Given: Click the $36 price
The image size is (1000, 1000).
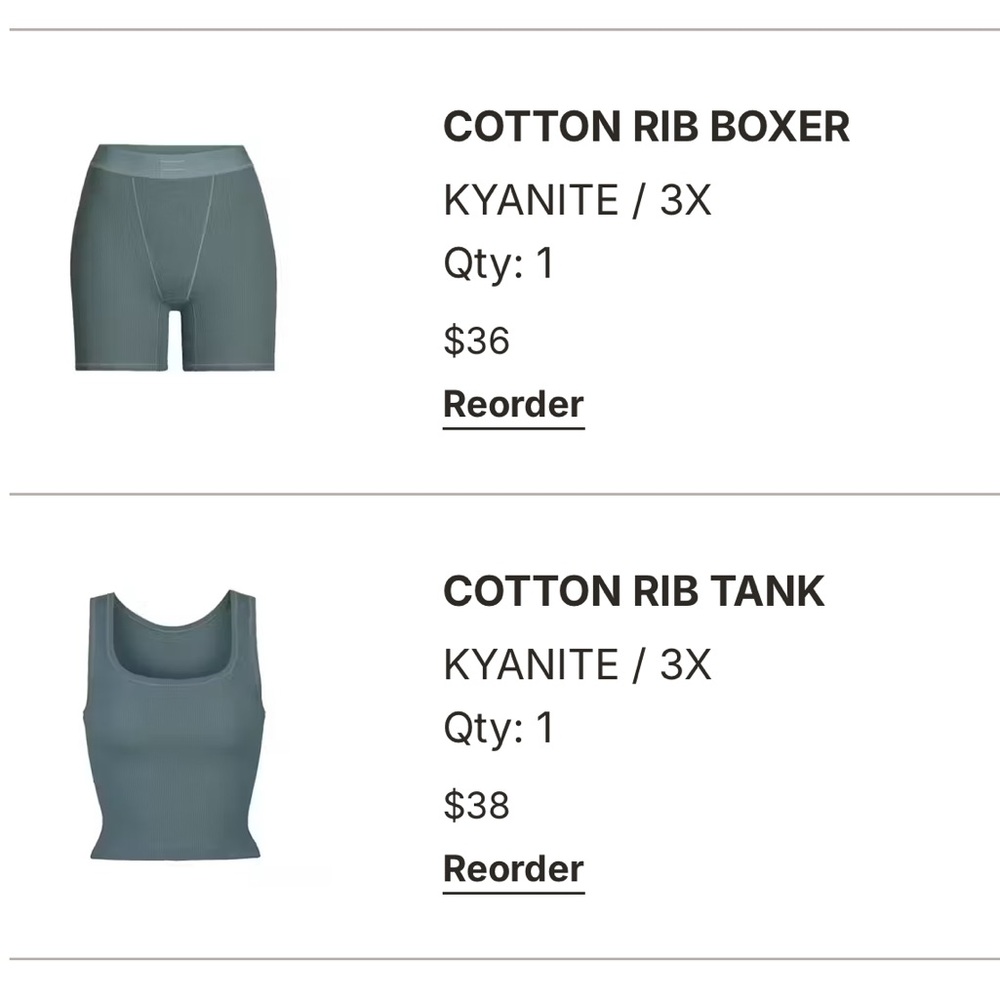Looking at the screenshot, I should (x=476, y=340).
